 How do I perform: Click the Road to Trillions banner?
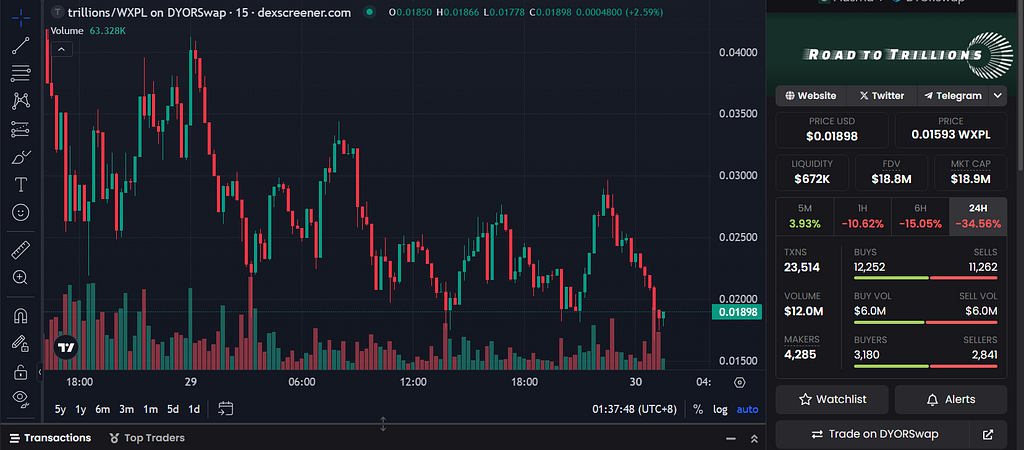click(891, 55)
